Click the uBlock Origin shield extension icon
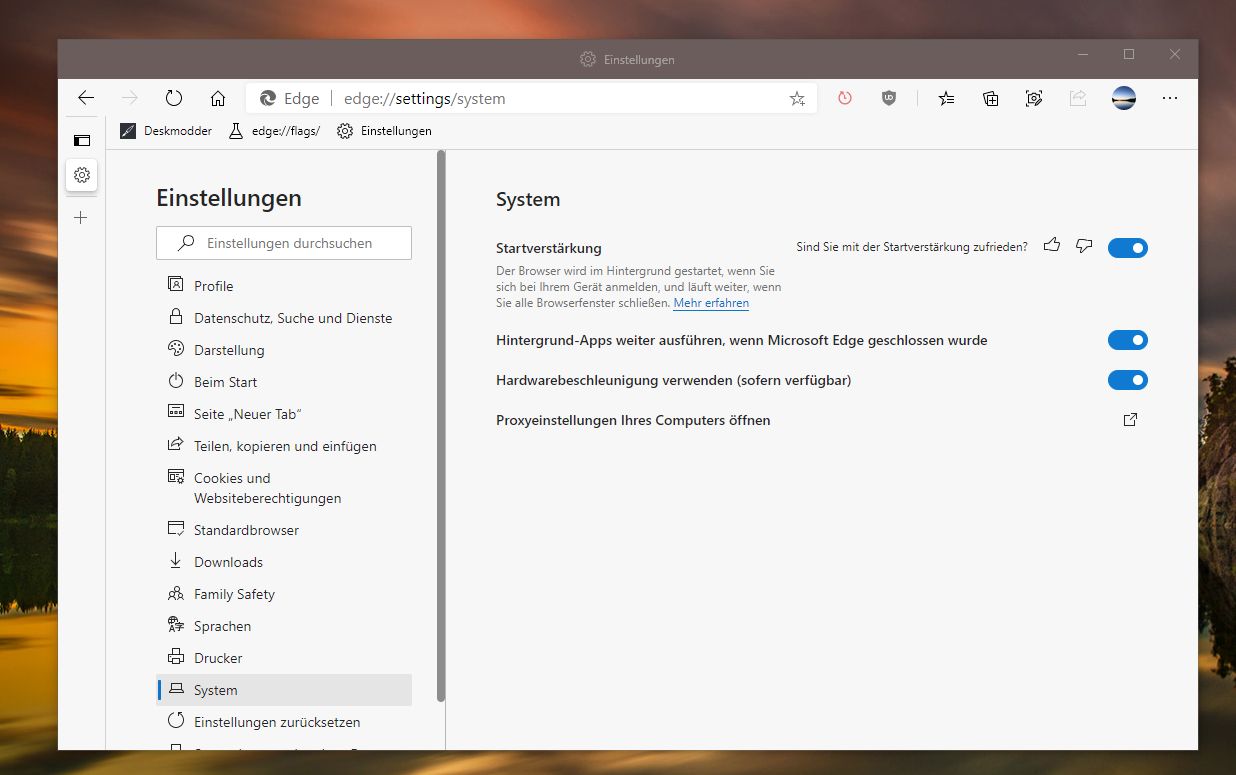This screenshot has height=775, width=1236. point(888,98)
